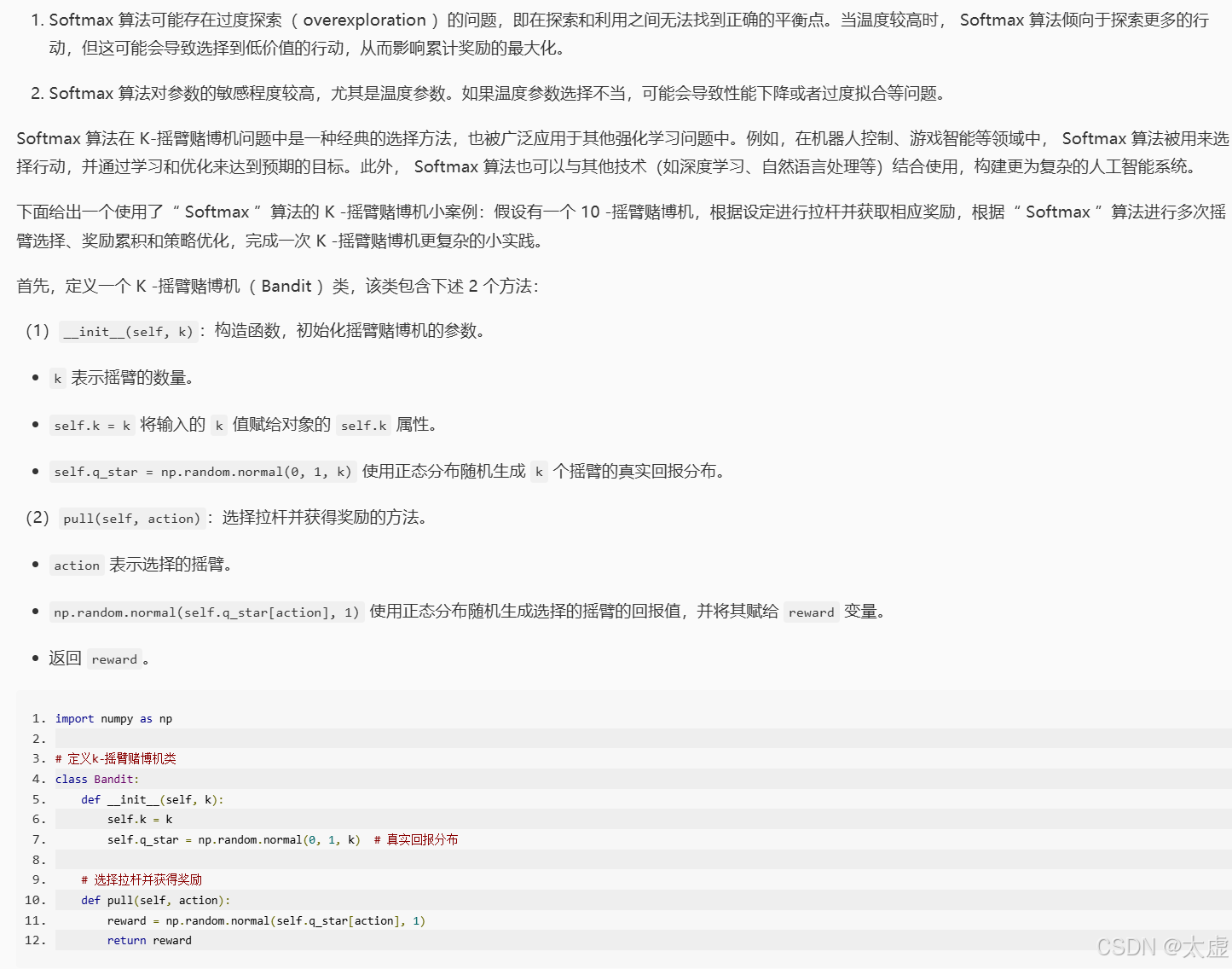Viewport: 1232px width, 969px height.
Task: Click the inline code "__init__(self, k)"
Action: [x=129, y=332]
